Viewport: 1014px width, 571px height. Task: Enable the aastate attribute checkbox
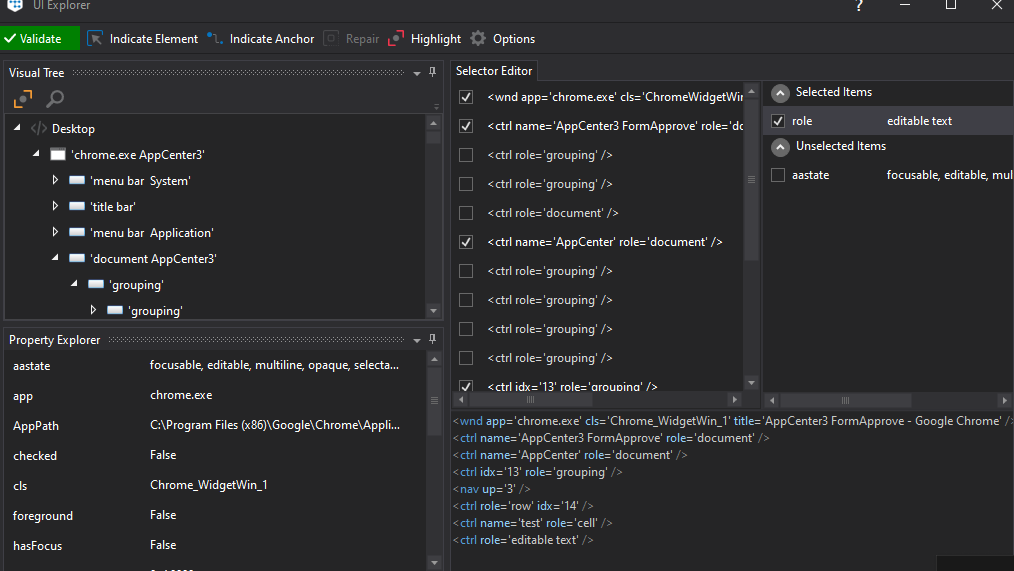coord(778,175)
